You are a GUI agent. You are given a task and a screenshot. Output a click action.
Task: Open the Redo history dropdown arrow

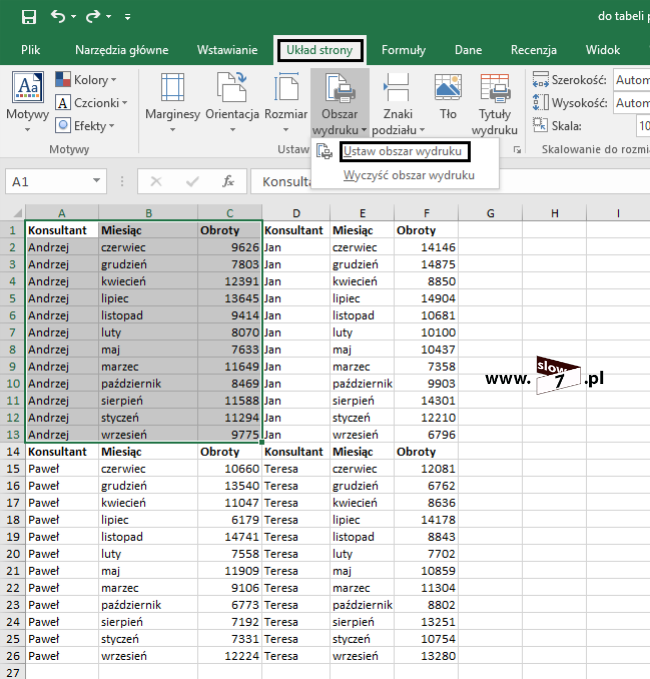pyautogui.click(x=109, y=17)
